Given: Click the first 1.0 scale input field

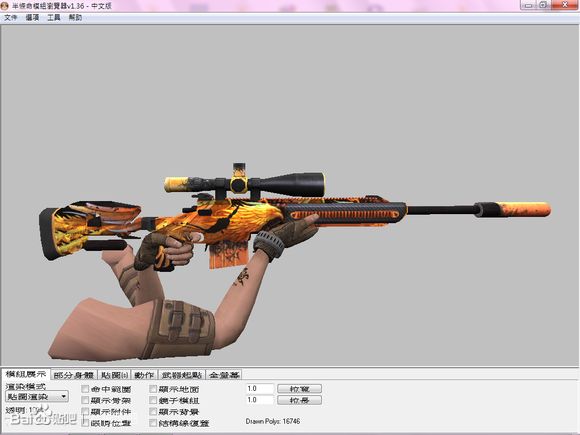Looking at the screenshot, I should point(260,388).
